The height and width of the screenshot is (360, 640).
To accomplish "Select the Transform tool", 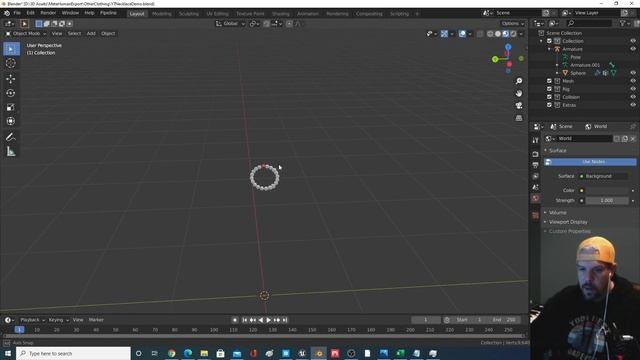I will [11, 121].
